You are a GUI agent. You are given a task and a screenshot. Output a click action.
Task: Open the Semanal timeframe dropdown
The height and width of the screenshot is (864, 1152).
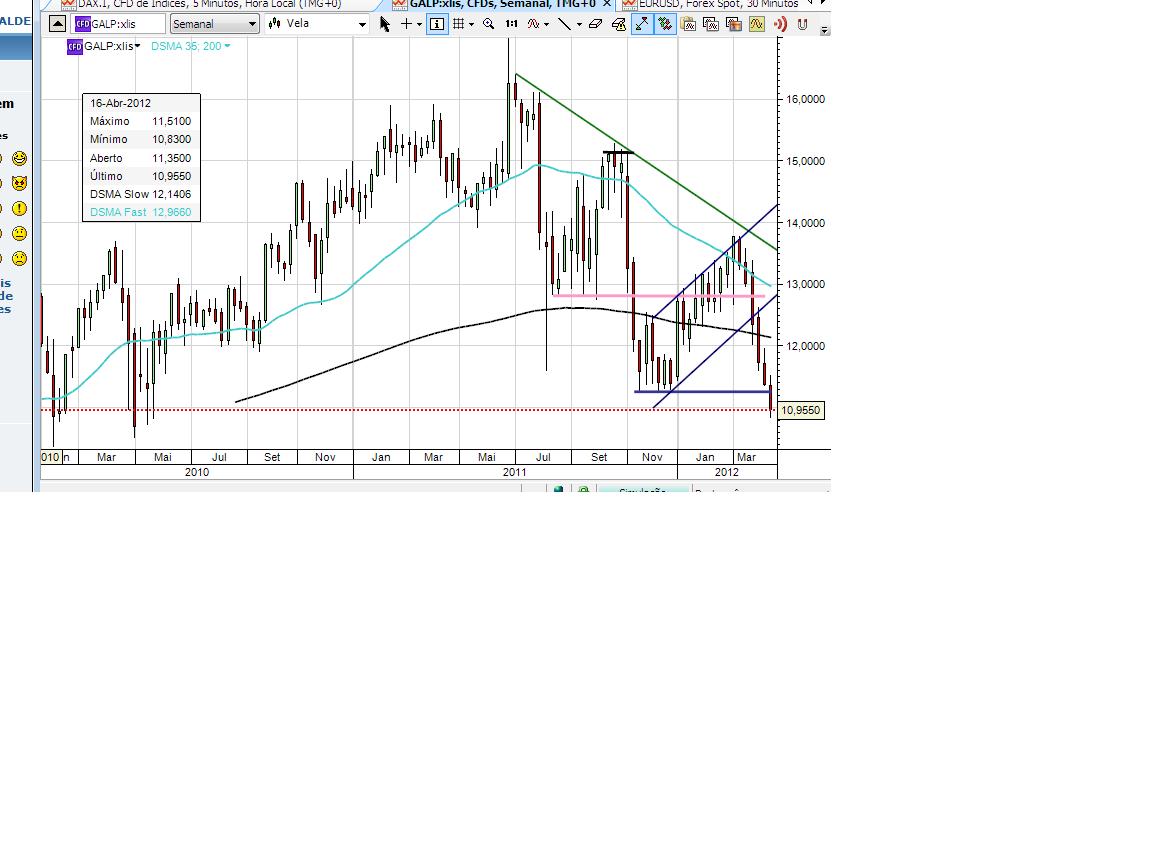point(214,24)
